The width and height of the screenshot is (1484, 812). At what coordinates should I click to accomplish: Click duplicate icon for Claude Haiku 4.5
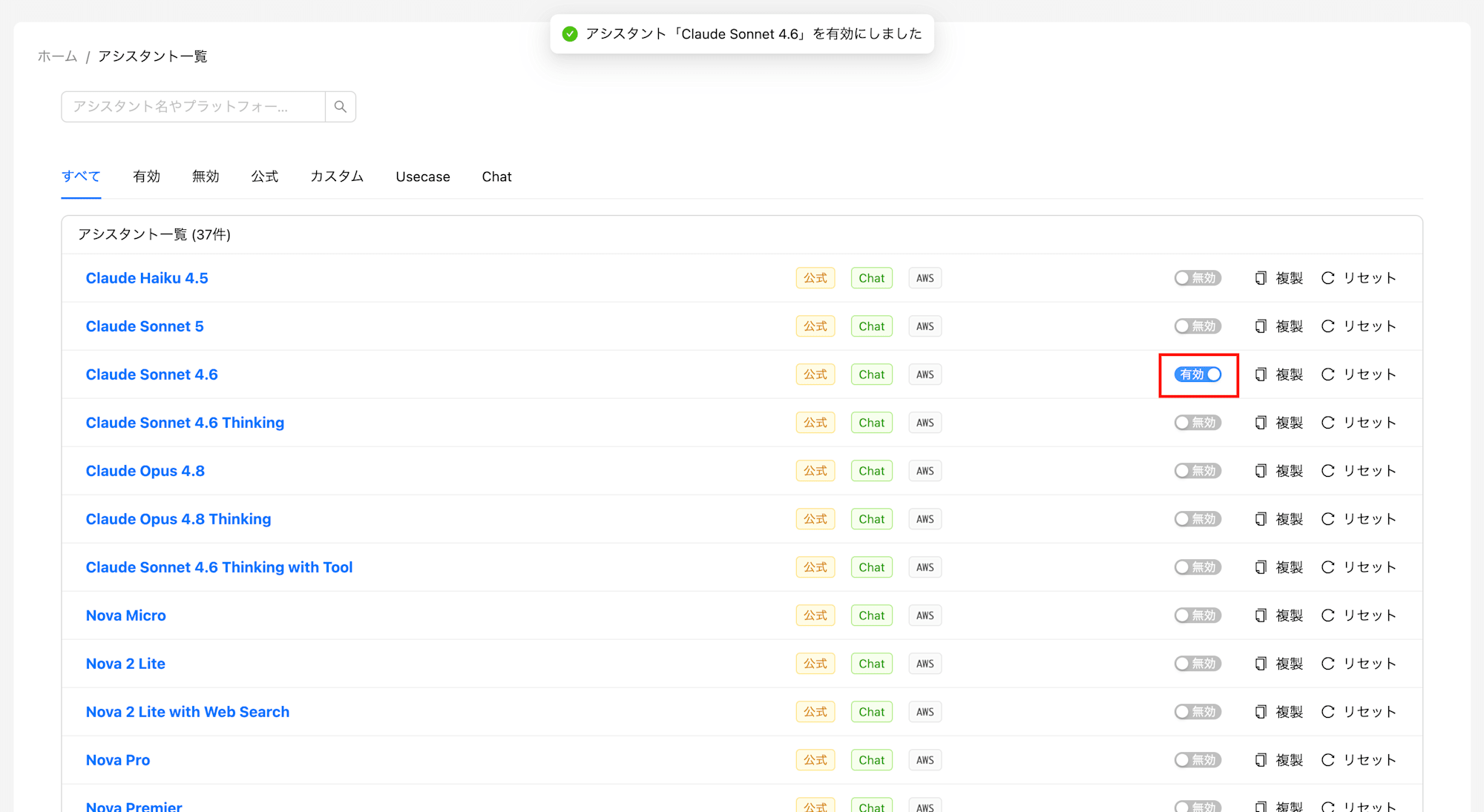tap(1261, 278)
